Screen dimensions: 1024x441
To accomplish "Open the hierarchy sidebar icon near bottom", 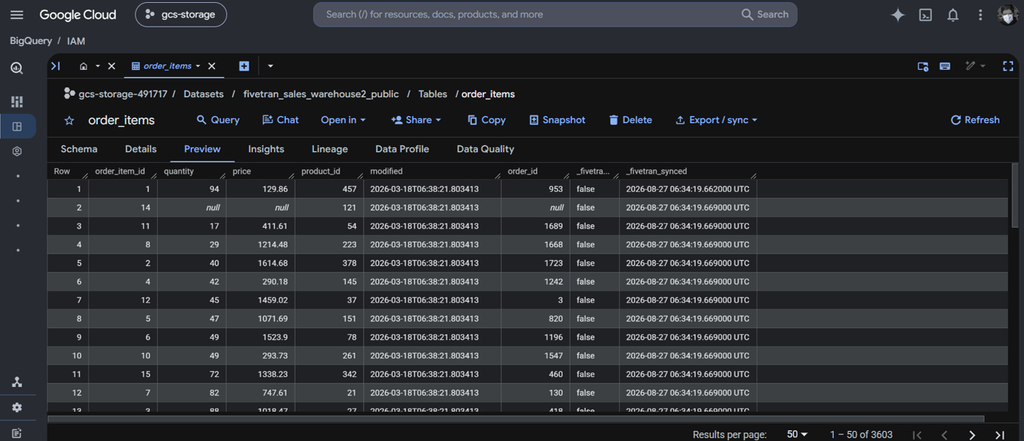I will (17, 382).
